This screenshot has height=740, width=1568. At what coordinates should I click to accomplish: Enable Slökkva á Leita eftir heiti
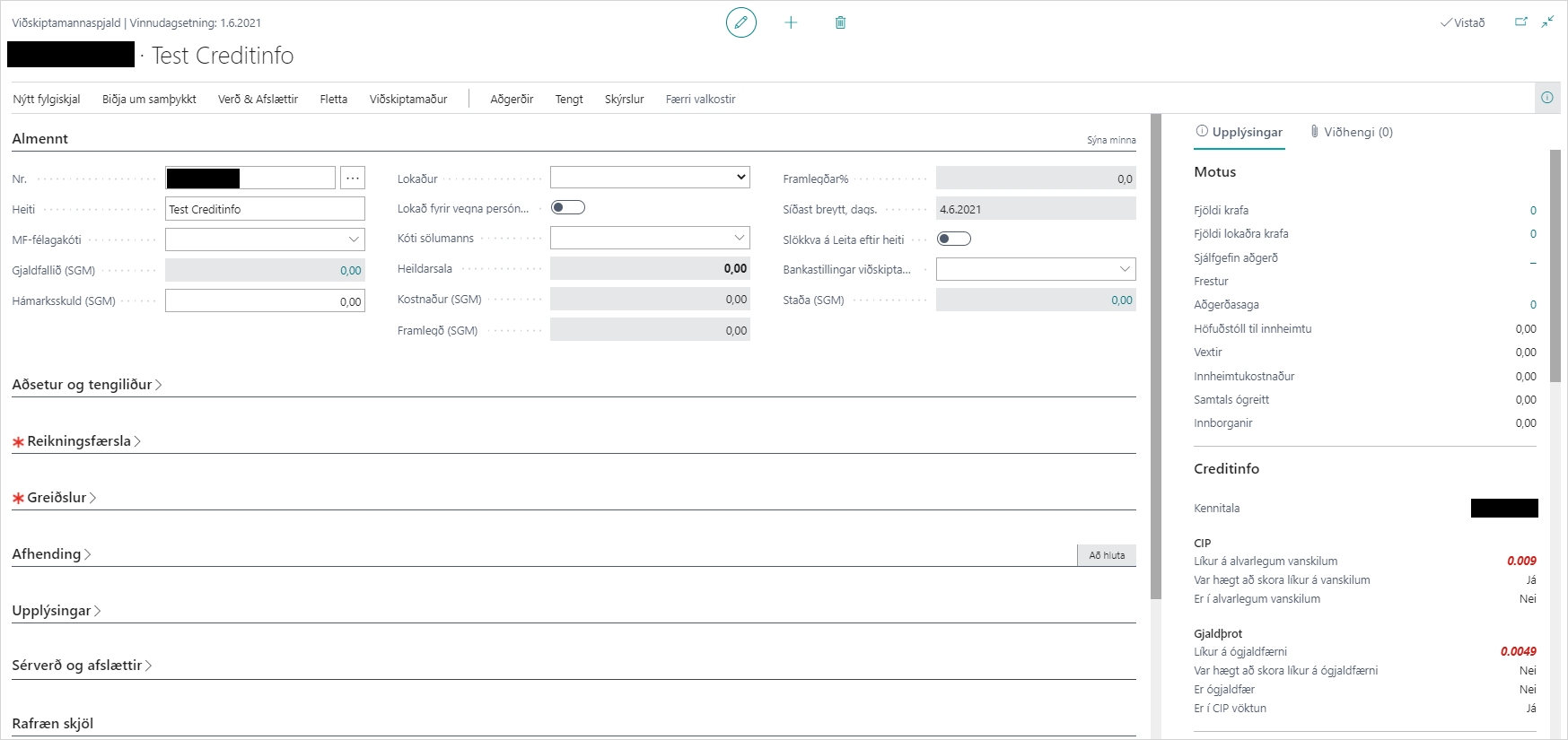tap(953, 239)
